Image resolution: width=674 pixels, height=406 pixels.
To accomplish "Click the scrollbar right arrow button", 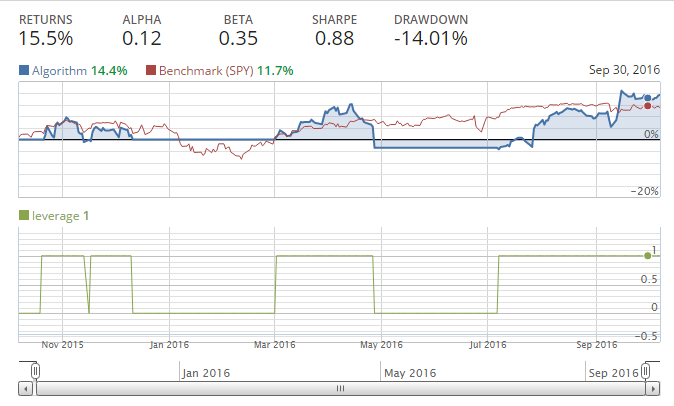I will 655,388.
